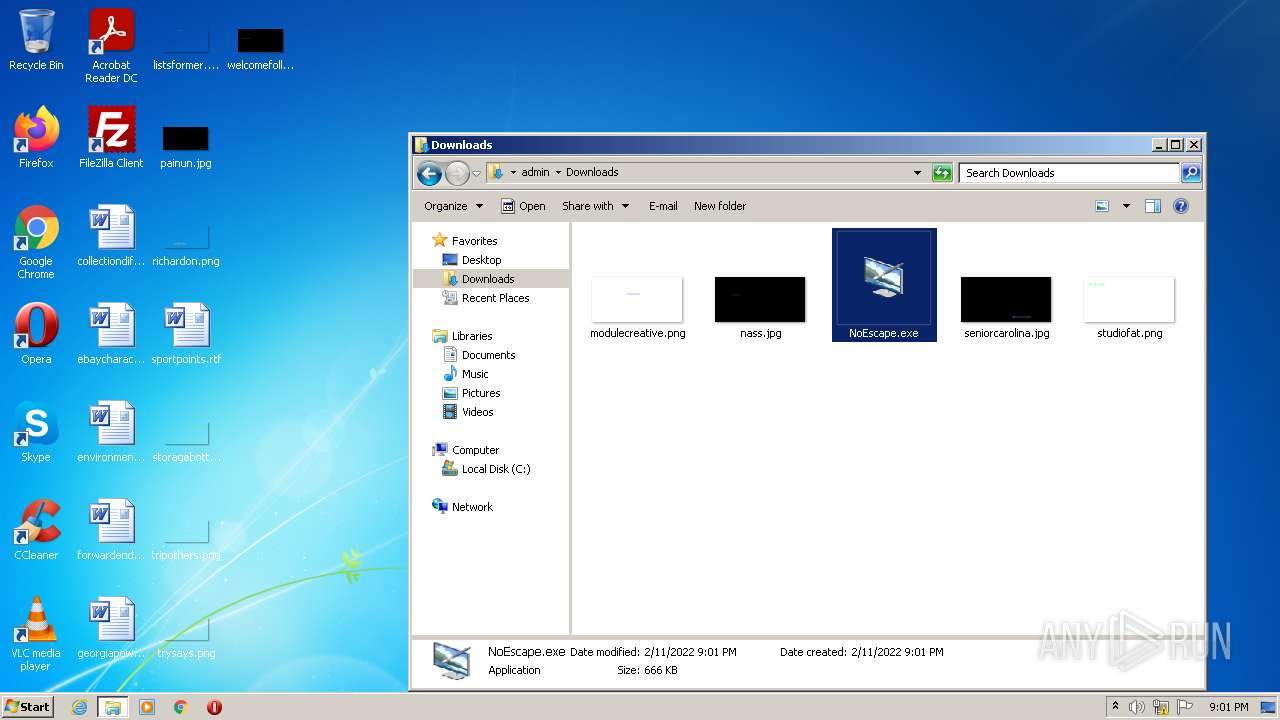Toggle the preview pane button

coord(1152,206)
